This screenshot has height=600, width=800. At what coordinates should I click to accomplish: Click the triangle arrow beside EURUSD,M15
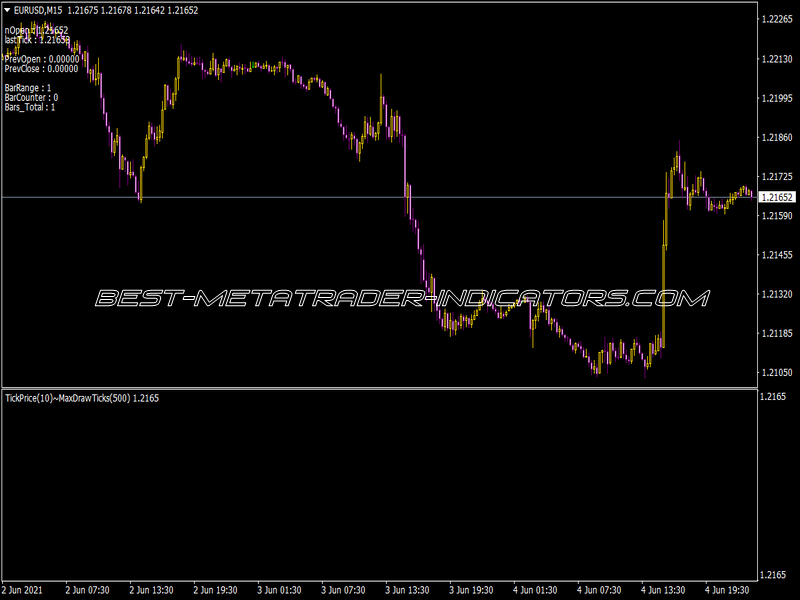(x=7, y=10)
